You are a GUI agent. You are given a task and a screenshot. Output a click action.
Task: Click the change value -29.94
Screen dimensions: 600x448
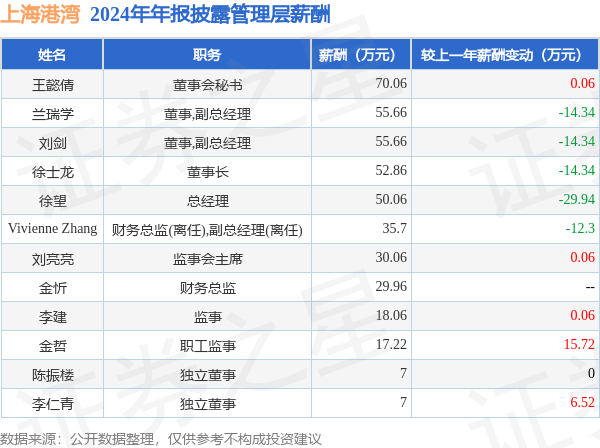577,199
